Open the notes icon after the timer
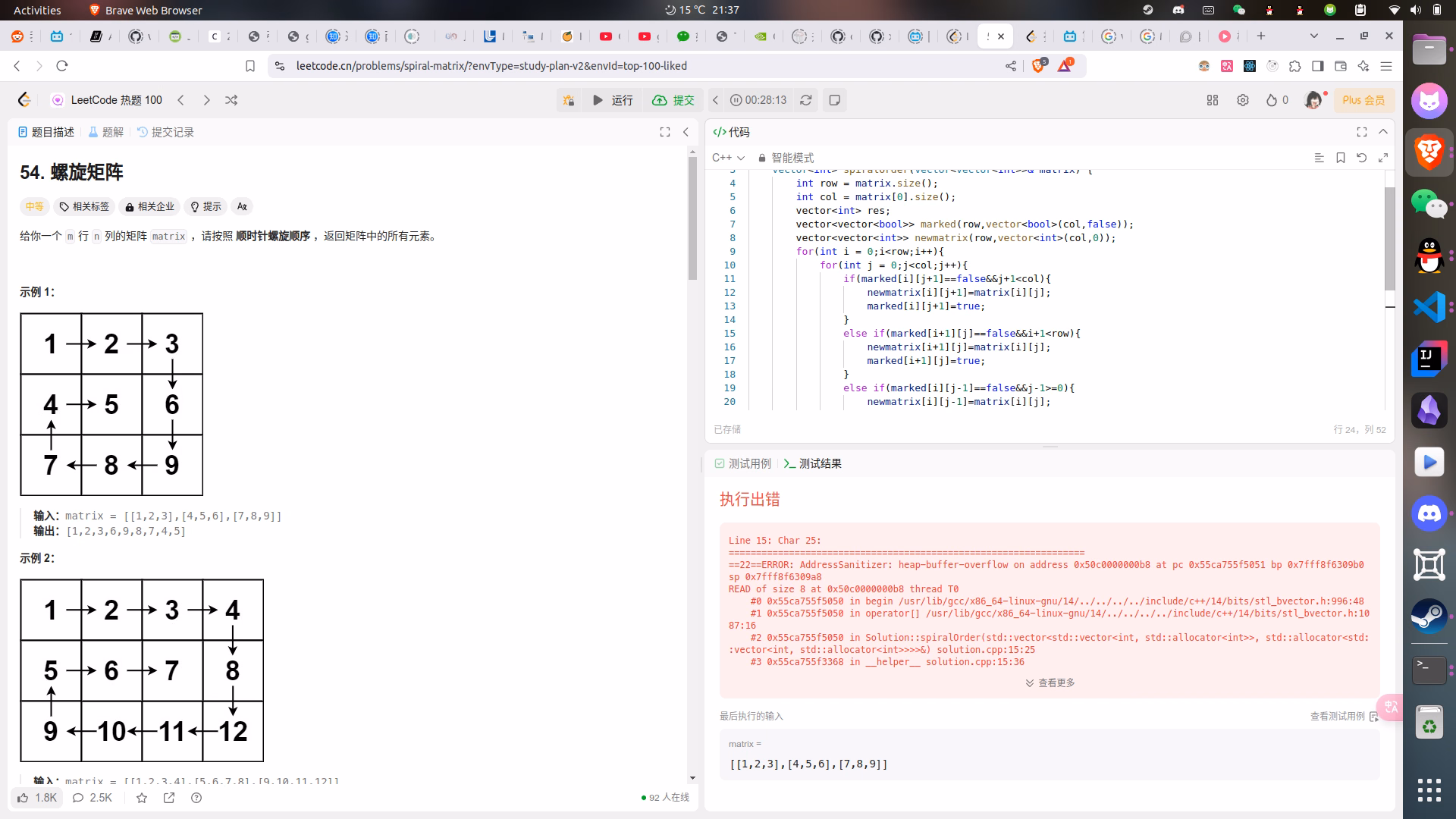The image size is (1456, 819). pyautogui.click(x=834, y=100)
